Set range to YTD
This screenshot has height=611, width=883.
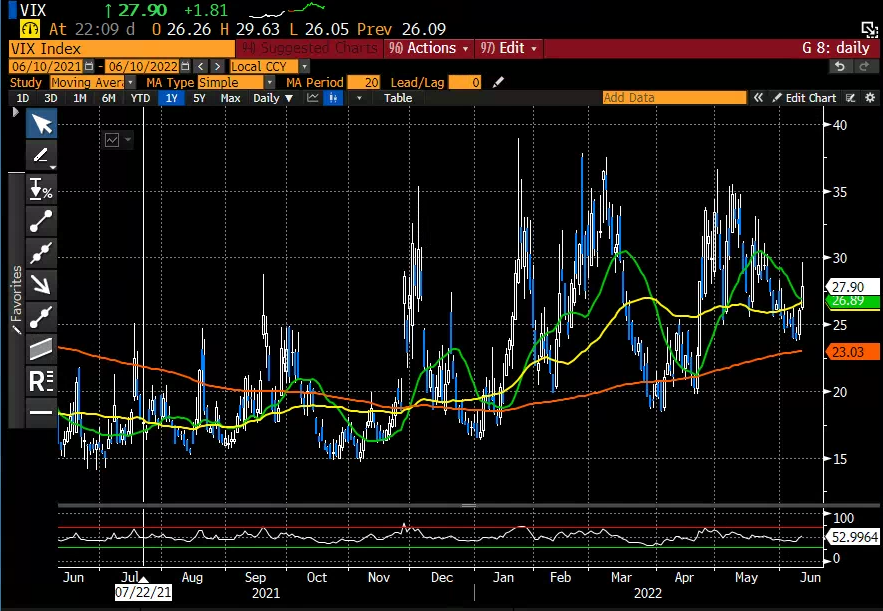pos(140,98)
